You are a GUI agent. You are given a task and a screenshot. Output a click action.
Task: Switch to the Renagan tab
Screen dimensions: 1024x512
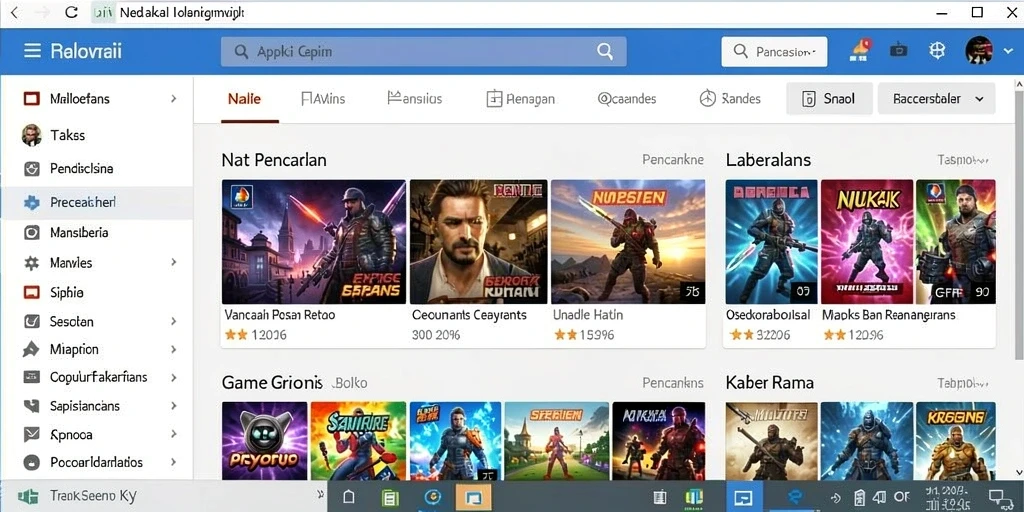(520, 99)
